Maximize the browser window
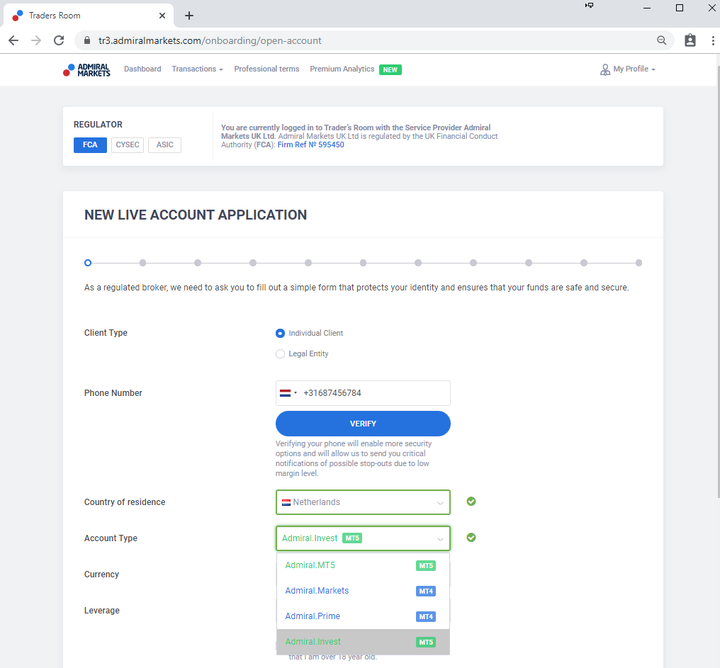The height and width of the screenshot is (668, 720). [x=680, y=8]
